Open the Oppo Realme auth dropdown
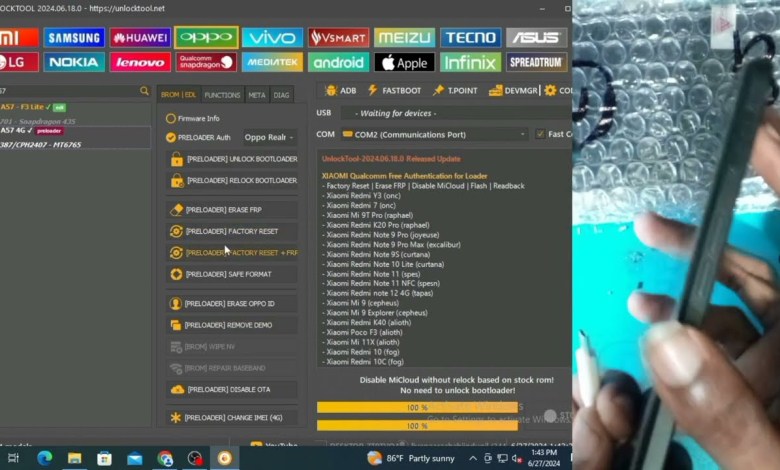780x470 pixels. 268,137
